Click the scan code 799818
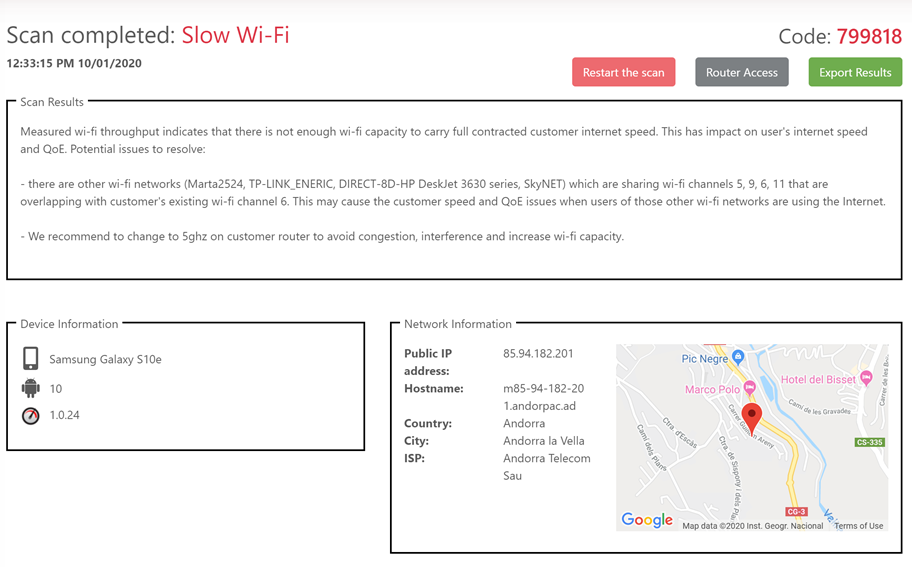 click(869, 36)
